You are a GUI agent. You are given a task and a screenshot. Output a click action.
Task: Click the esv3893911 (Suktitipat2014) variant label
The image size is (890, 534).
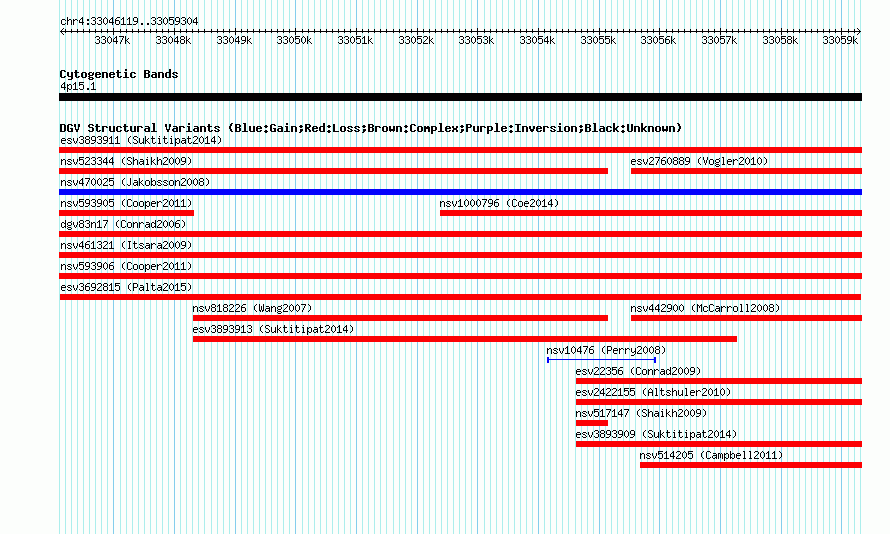point(141,140)
